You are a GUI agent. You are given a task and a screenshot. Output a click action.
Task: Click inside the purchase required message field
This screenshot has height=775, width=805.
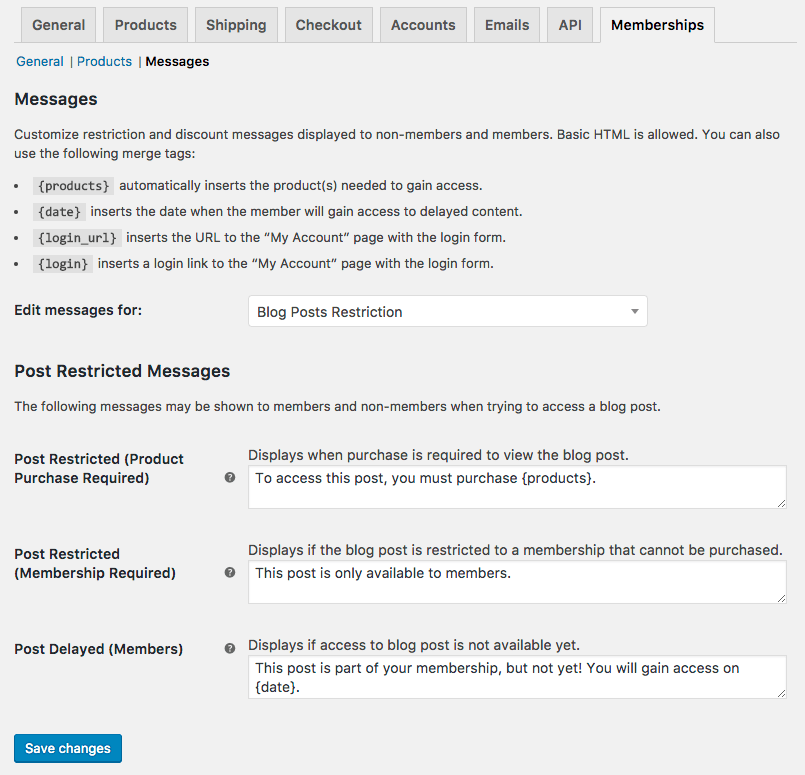[516, 487]
